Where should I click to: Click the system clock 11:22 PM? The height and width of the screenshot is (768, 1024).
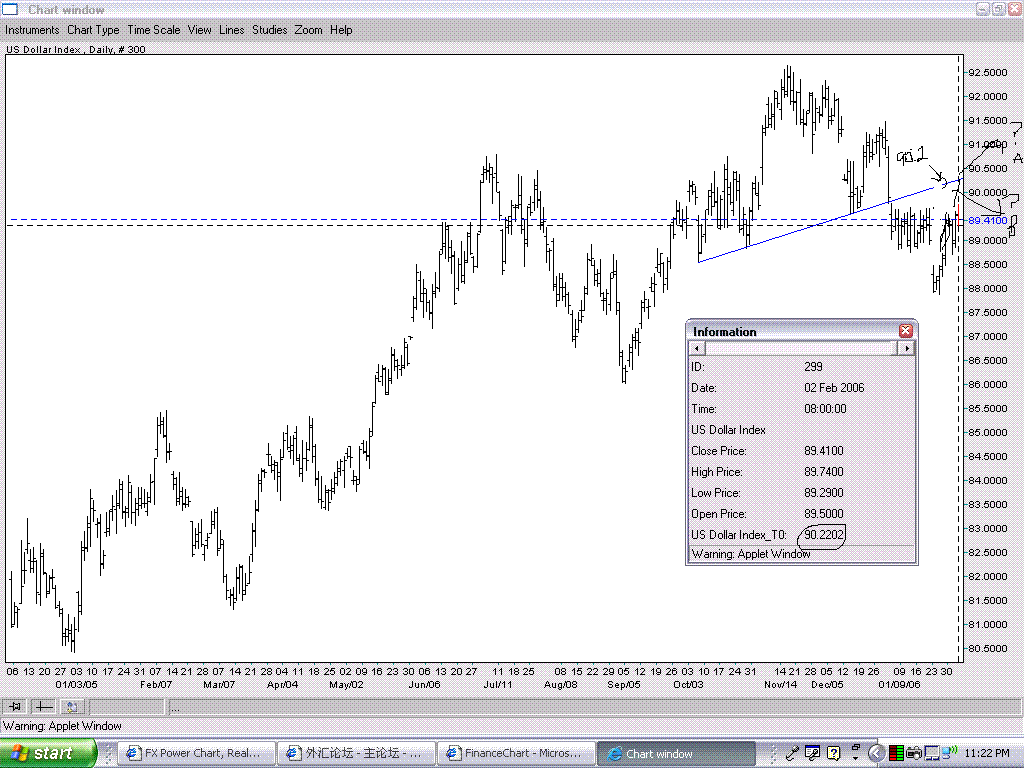(x=987, y=753)
